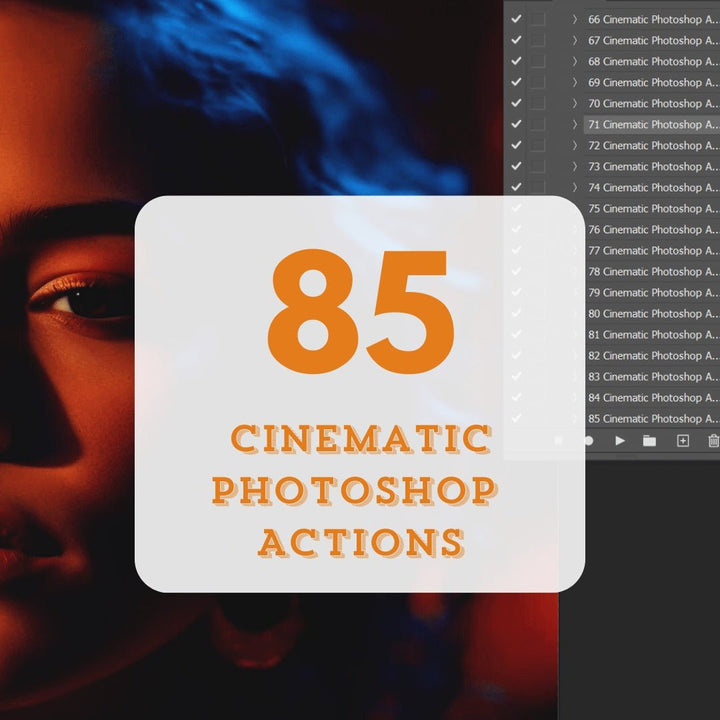This screenshot has width=720, height=720.
Task: Uncheck the 71 Cinematic Photoshop action
Action: point(516,124)
